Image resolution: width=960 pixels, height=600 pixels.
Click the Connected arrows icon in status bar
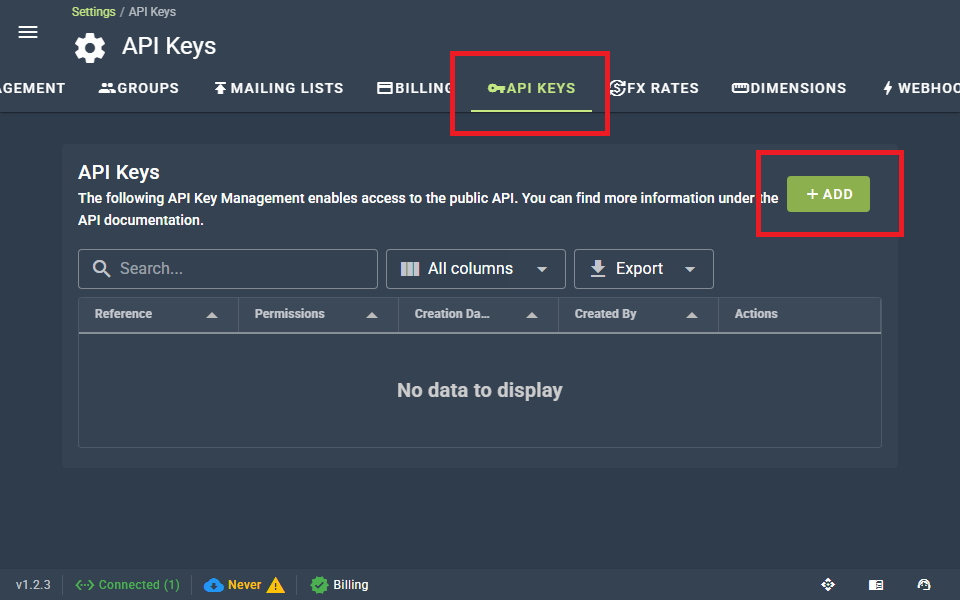(84, 585)
